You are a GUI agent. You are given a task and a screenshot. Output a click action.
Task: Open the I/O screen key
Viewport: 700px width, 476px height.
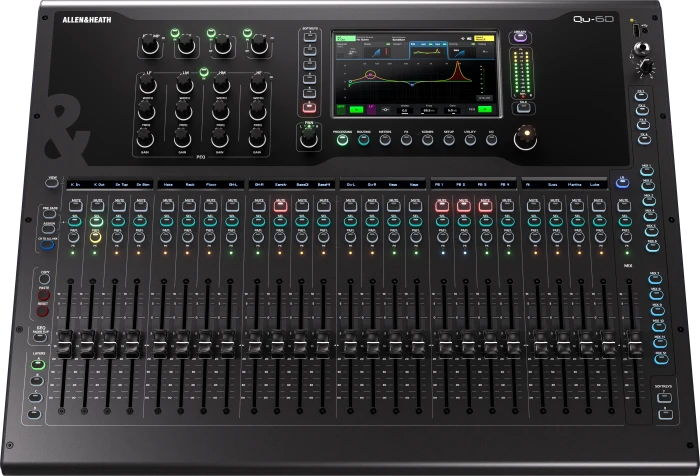point(491,140)
